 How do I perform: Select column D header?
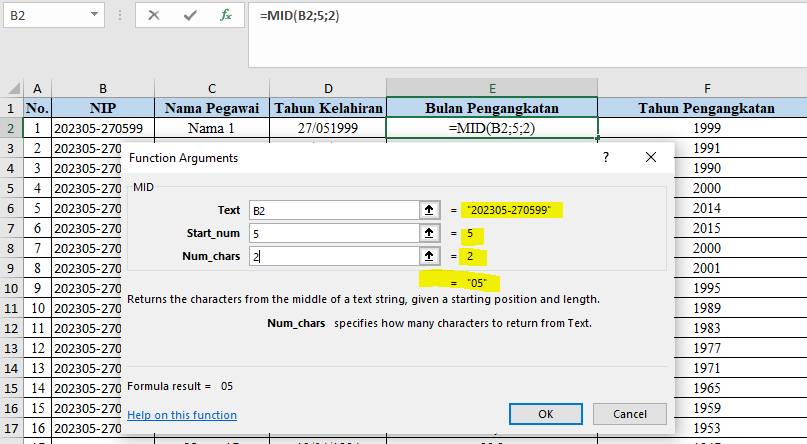[328, 88]
